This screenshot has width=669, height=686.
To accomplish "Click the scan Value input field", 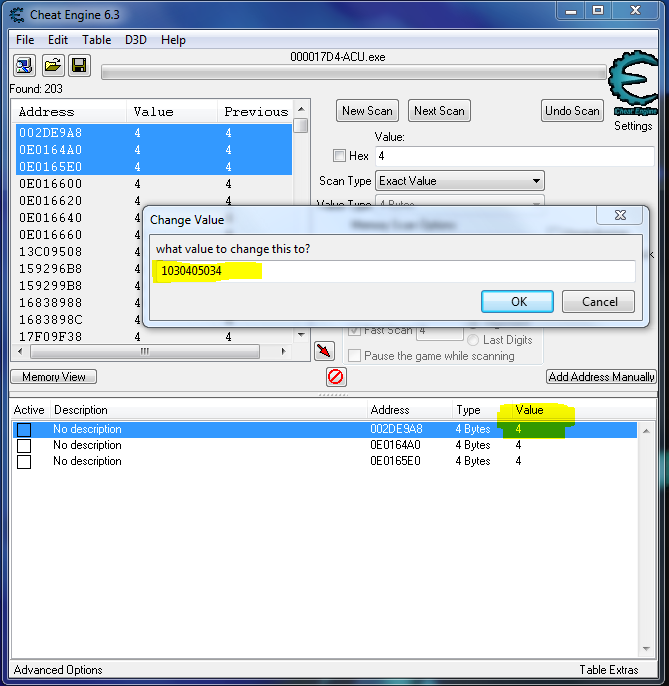I will pos(515,156).
